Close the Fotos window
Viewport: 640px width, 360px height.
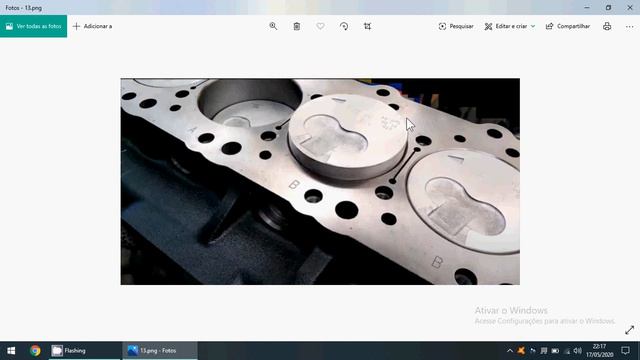(630, 7)
